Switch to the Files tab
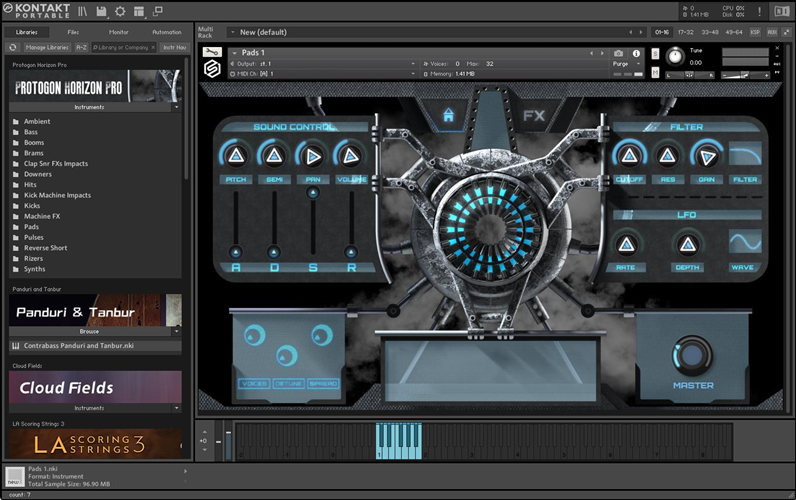796x500 pixels. click(73, 32)
